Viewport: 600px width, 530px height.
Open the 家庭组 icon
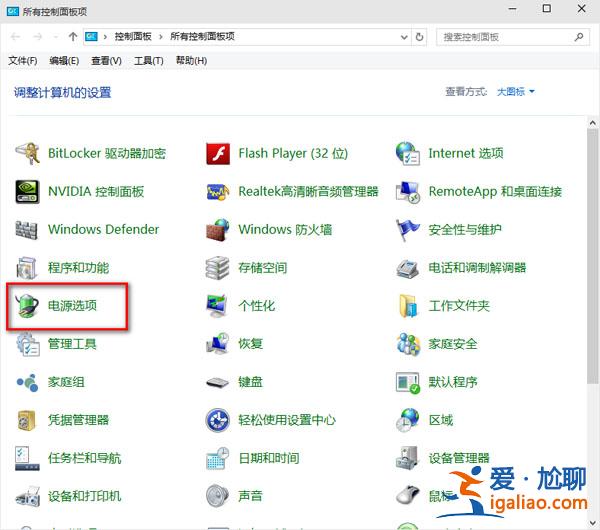(x=27, y=382)
